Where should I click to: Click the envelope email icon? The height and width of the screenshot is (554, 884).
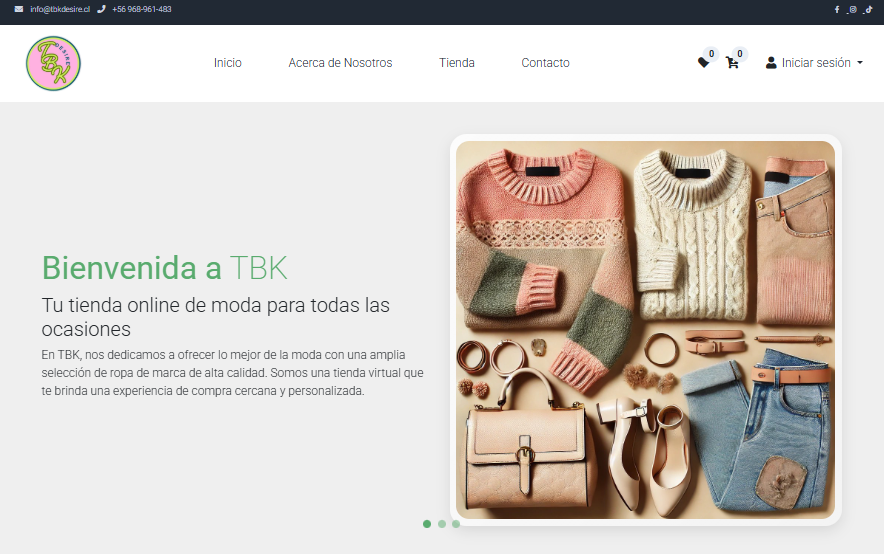point(18,9)
